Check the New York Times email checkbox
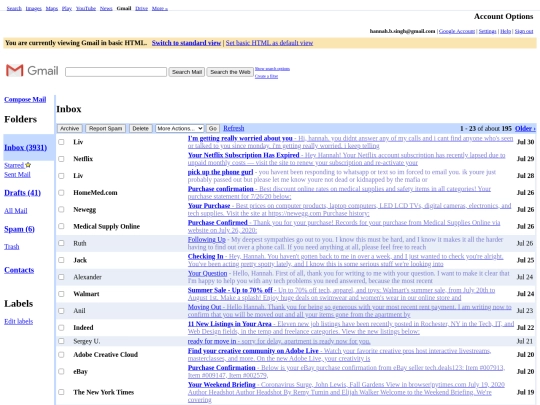Image resolution: width=540 pixels, height=405 pixels. point(61,392)
